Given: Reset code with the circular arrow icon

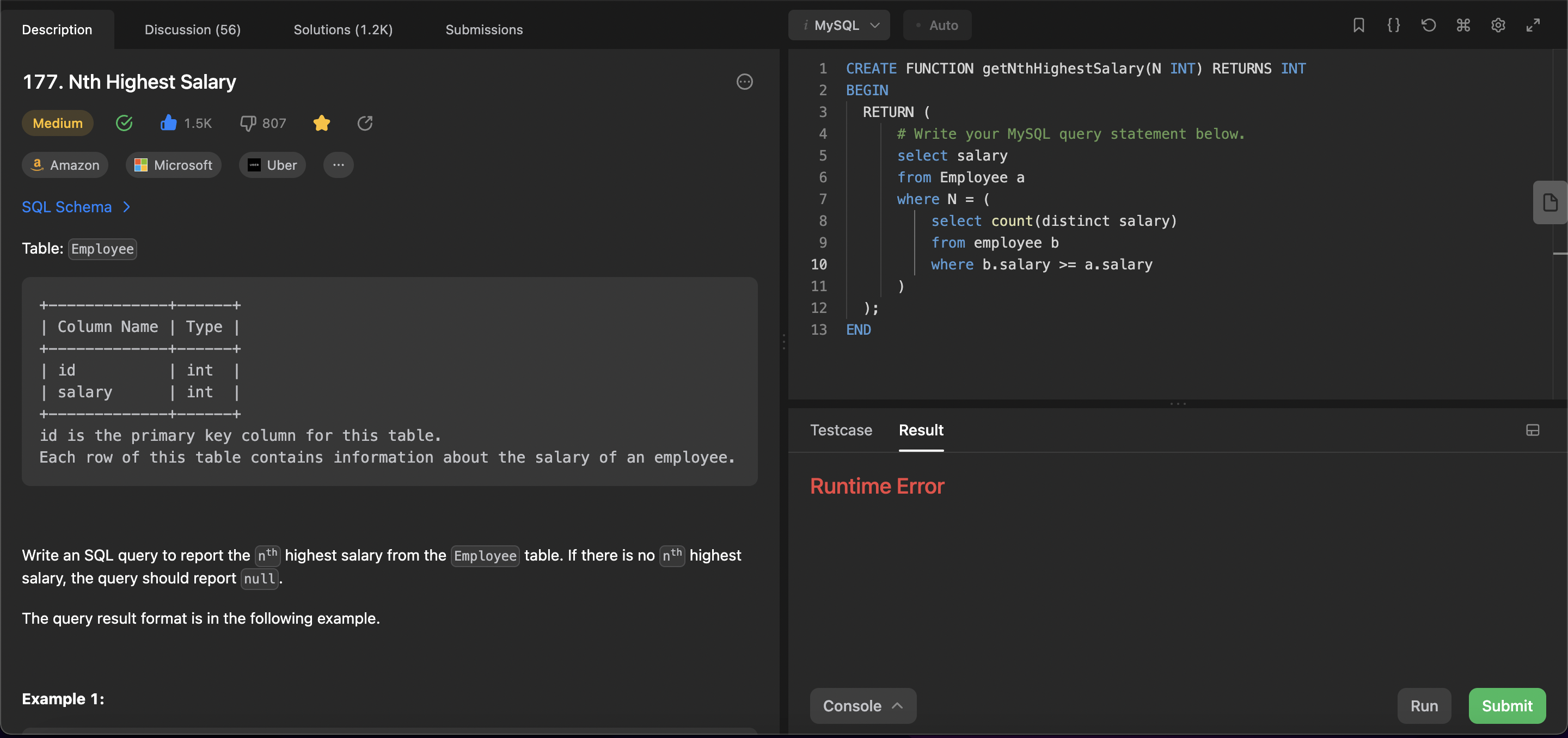Looking at the screenshot, I should click(x=1428, y=25).
